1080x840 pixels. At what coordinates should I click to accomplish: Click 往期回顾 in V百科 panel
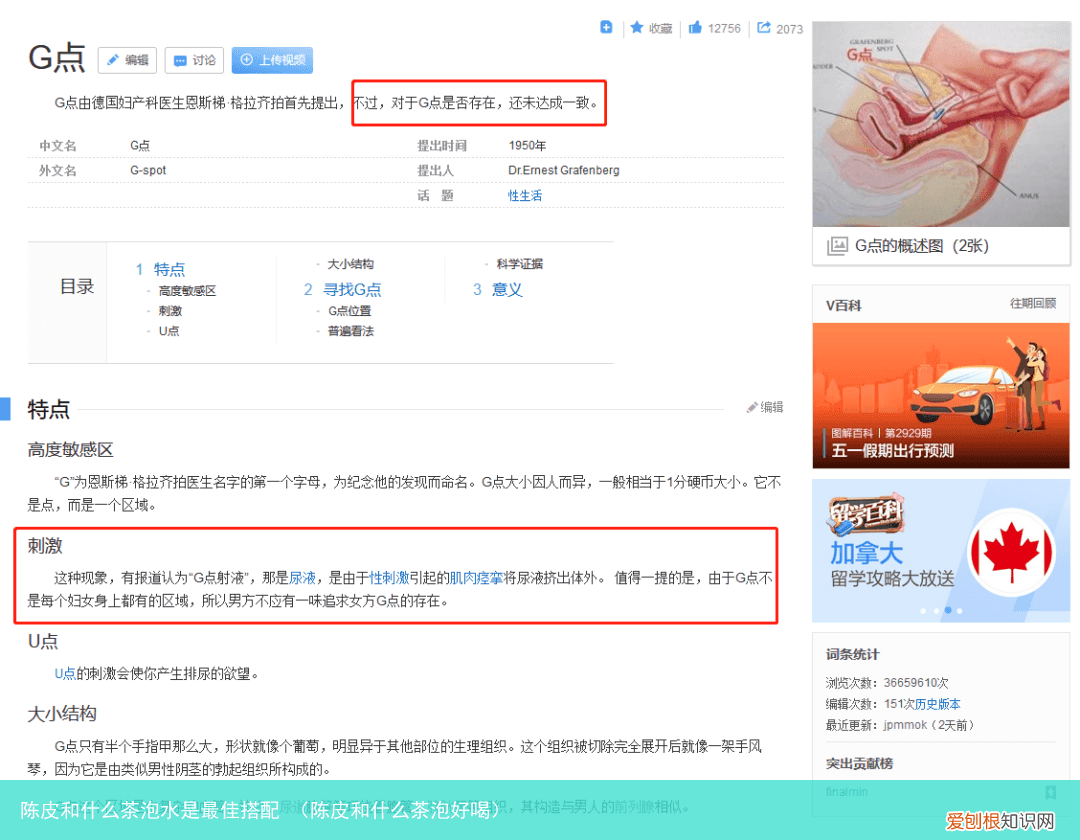(x=1032, y=304)
